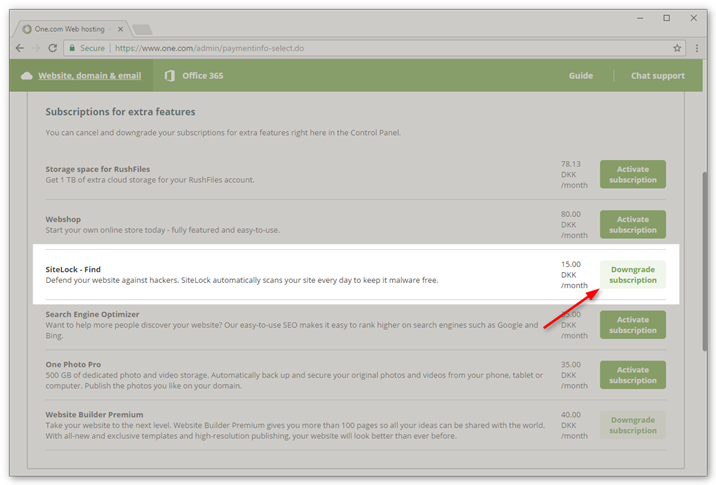716x485 pixels.
Task: Click the Office 365 logo icon
Action: 169,76
